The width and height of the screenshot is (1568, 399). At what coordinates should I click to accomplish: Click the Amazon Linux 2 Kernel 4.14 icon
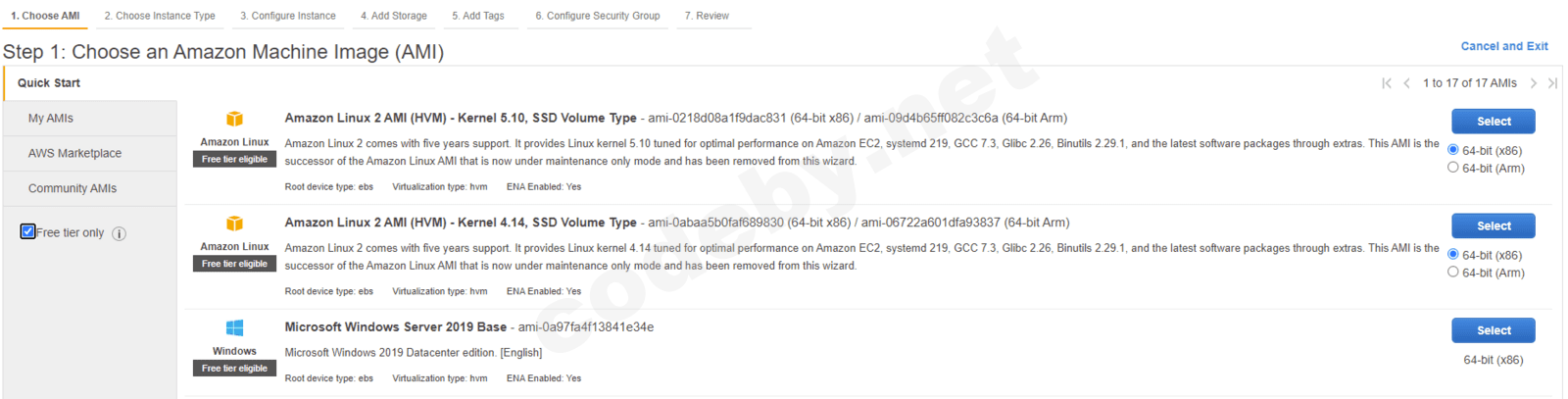234,224
